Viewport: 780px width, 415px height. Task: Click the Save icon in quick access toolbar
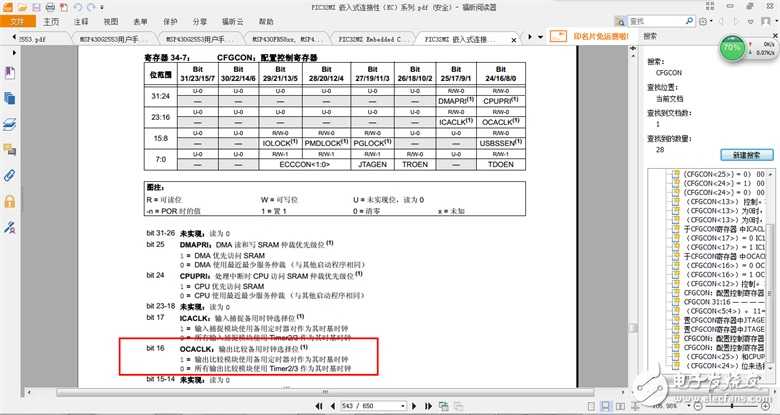(36, 7)
